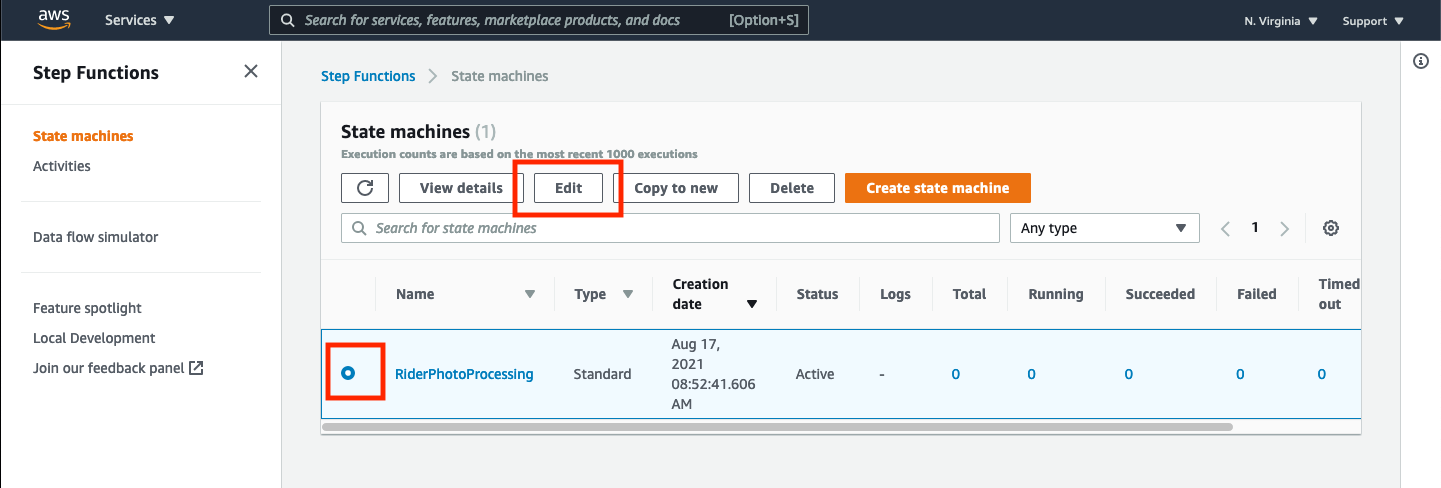The width and height of the screenshot is (1441, 488).
Task: Open table preferences gear icon
Action: click(1331, 228)
